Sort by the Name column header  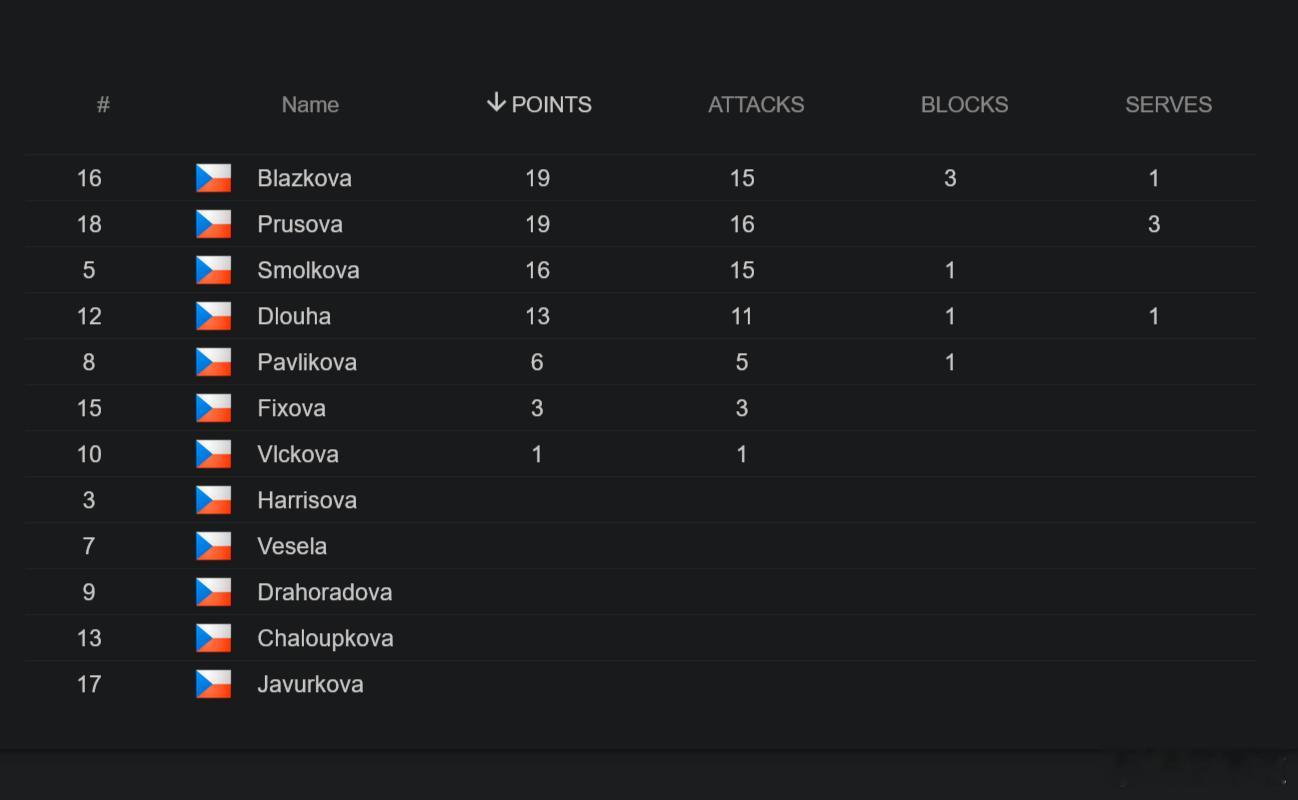(x=310, y=105)
